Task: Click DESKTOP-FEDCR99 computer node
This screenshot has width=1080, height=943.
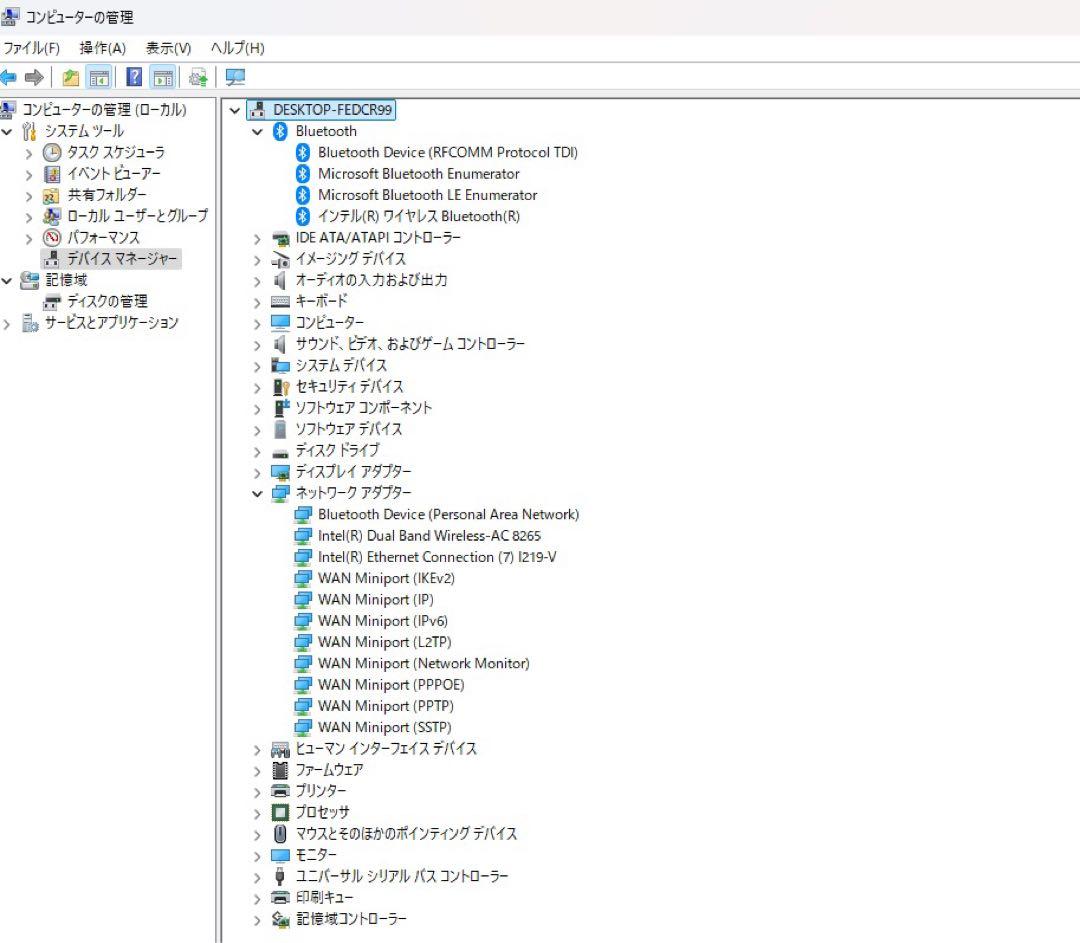Action: pyautogui.click(x=320, y=110)
